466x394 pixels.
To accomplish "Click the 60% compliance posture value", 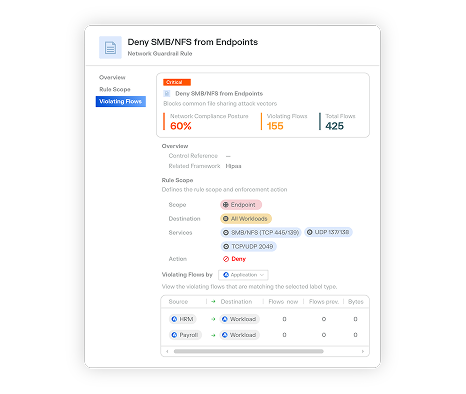I will (x=181, y=126).
